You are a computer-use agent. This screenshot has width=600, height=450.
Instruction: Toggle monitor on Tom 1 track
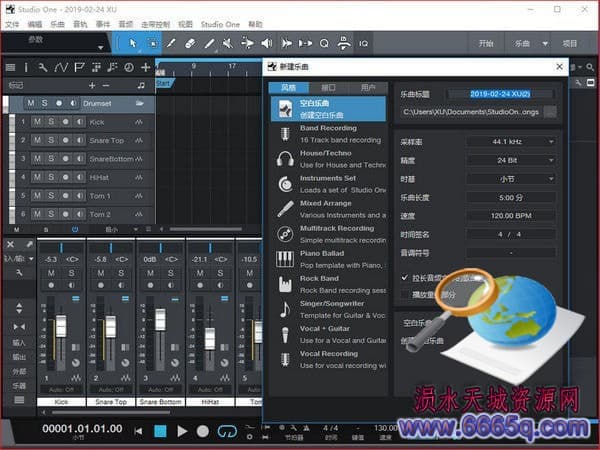click(x=79, y=196)
